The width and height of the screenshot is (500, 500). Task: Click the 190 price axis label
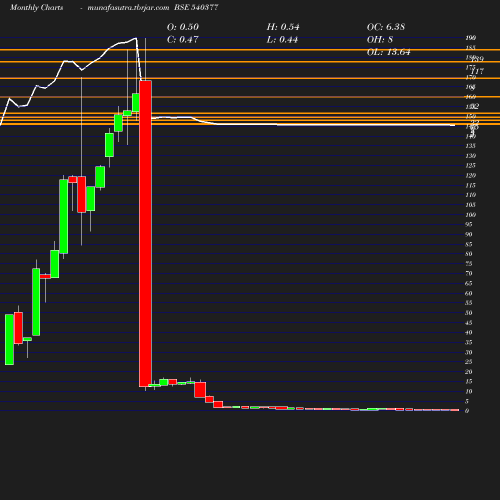pyautogui.click(x=471, y=38)
